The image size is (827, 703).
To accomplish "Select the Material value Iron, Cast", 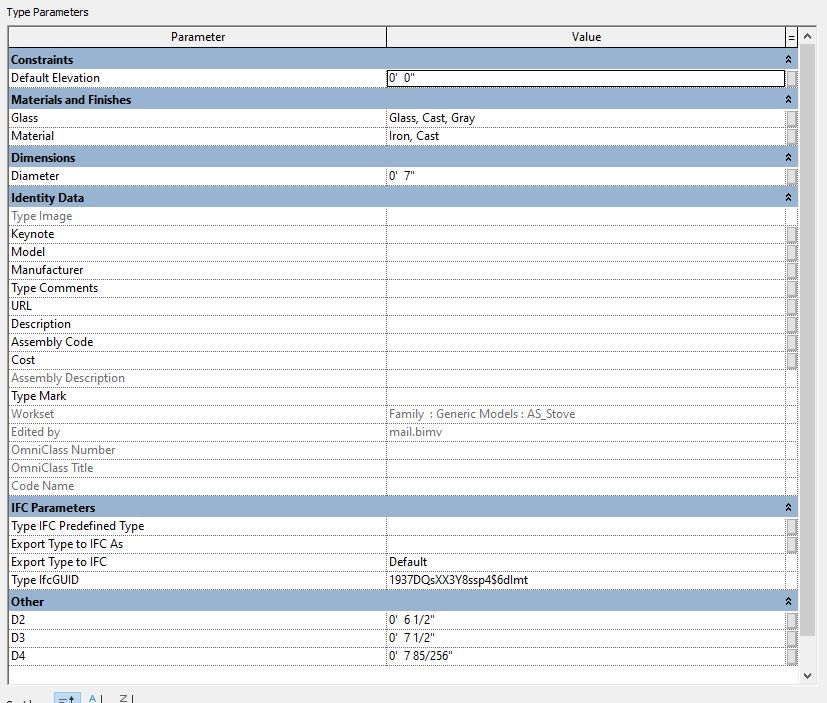I will pyautogui.click(x=585, y=136).
